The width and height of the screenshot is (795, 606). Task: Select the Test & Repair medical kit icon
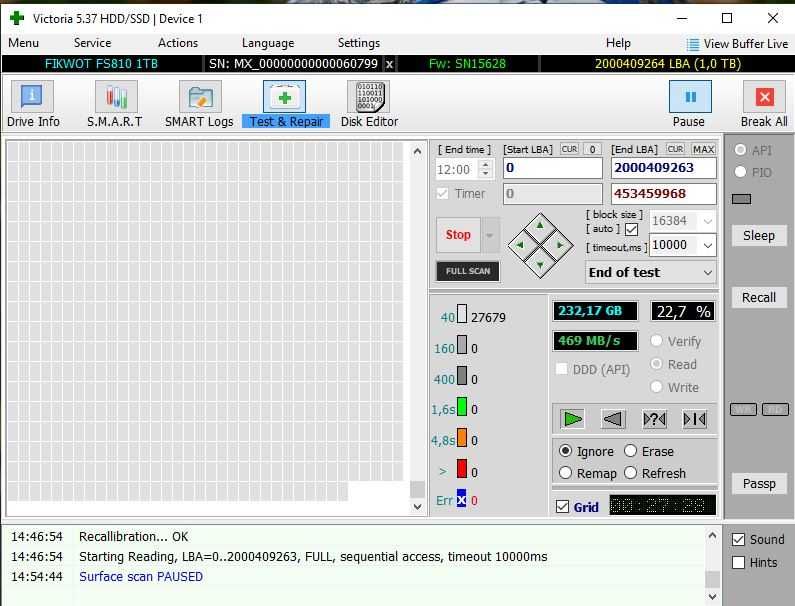tap(284, 96)
